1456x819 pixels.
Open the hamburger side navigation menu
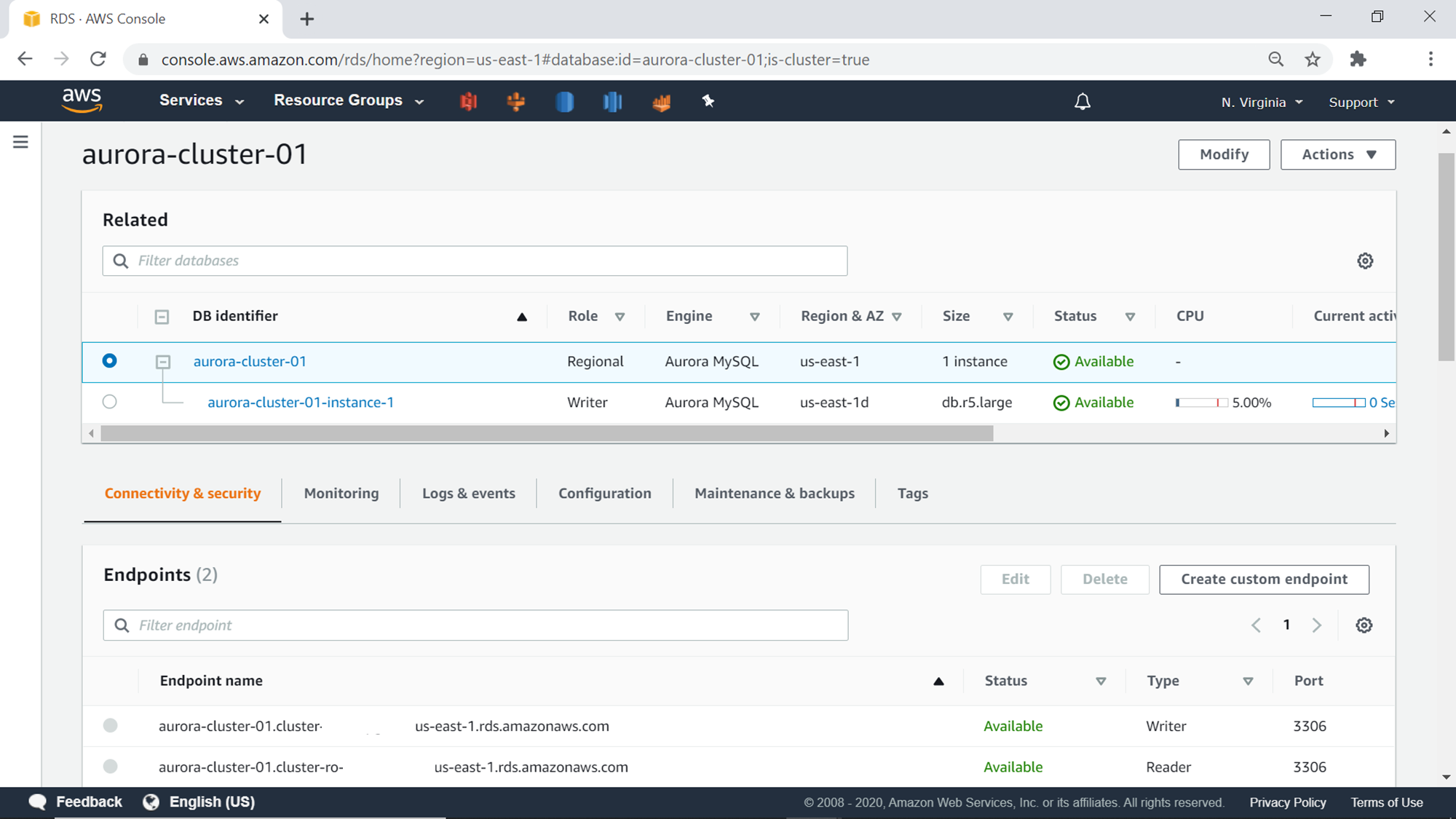(20, 142)
